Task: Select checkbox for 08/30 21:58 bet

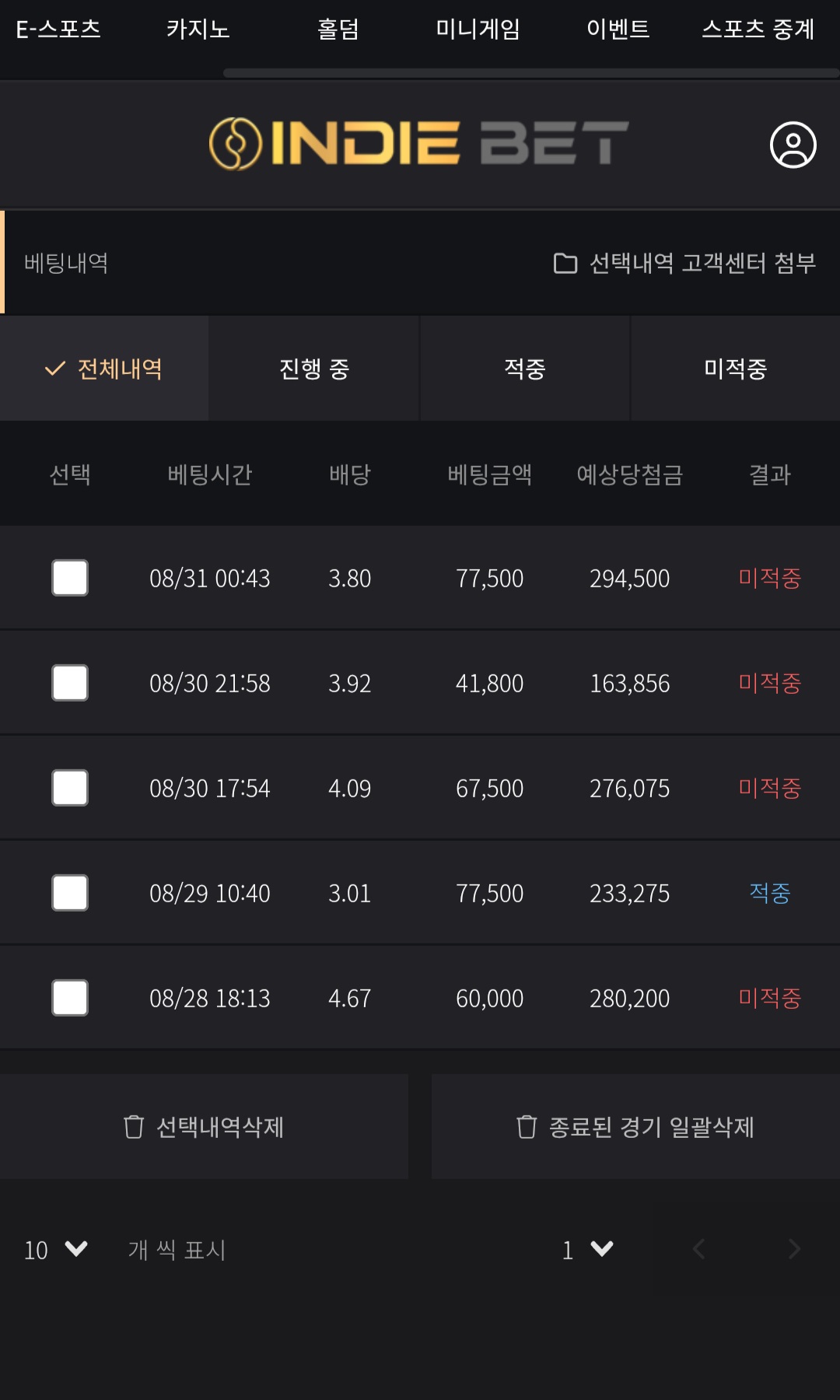Action: (x=70, y=683)
